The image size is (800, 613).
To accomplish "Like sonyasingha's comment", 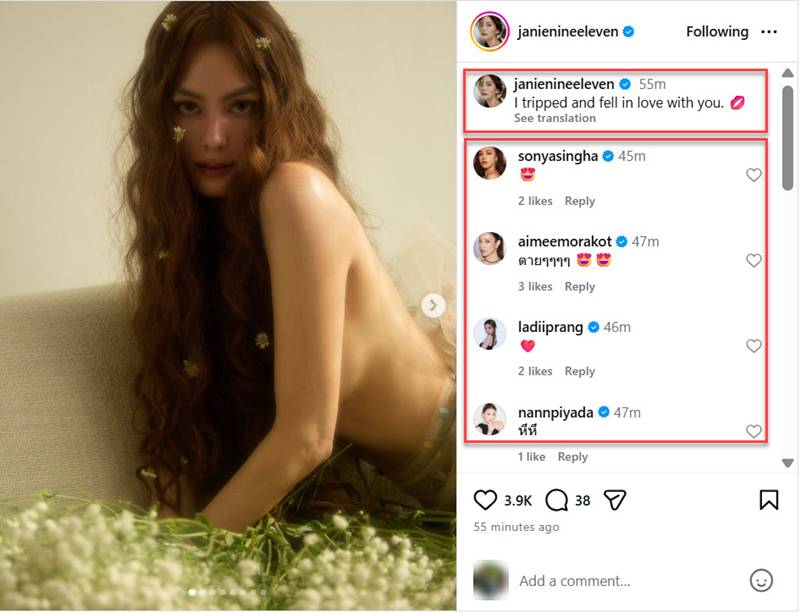I will pyautogui.click(x=754, y=175).
